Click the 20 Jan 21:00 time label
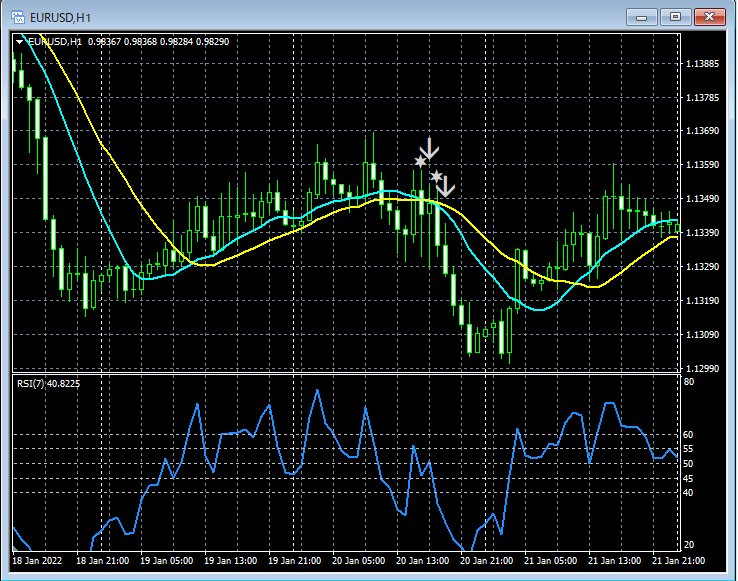The width and height of the screenshot is (738, 581). [x=487, y=561]
